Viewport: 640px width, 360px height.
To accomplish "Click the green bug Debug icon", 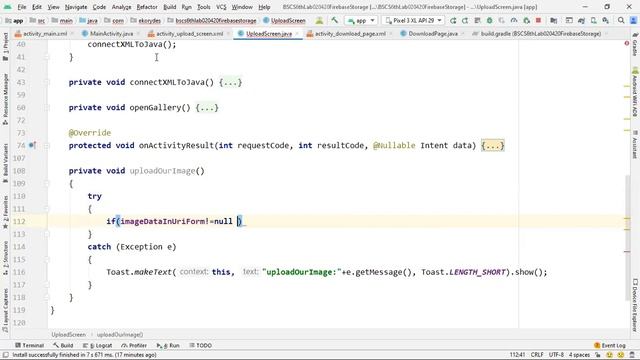I will click(x=489, y=20).
